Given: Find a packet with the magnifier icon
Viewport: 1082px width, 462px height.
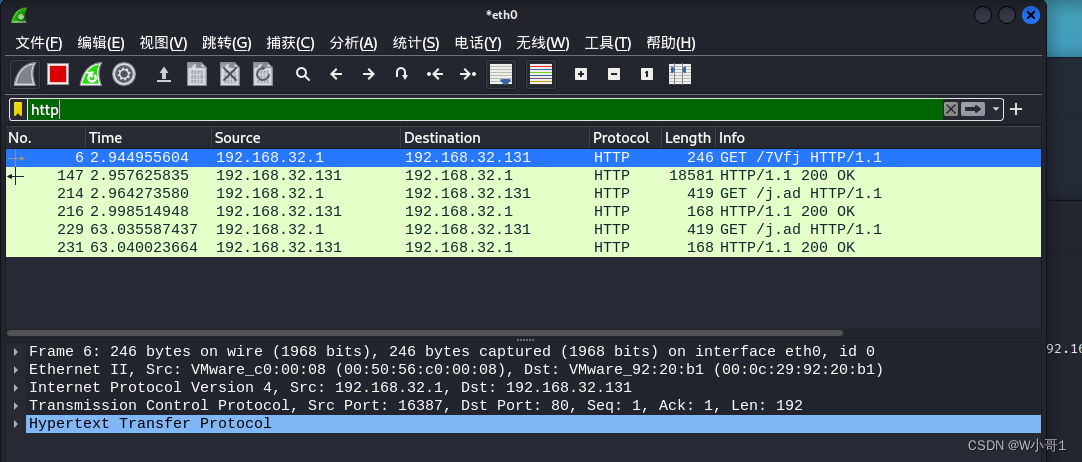Looking at the screenshot, I should [x=302, y=74].
